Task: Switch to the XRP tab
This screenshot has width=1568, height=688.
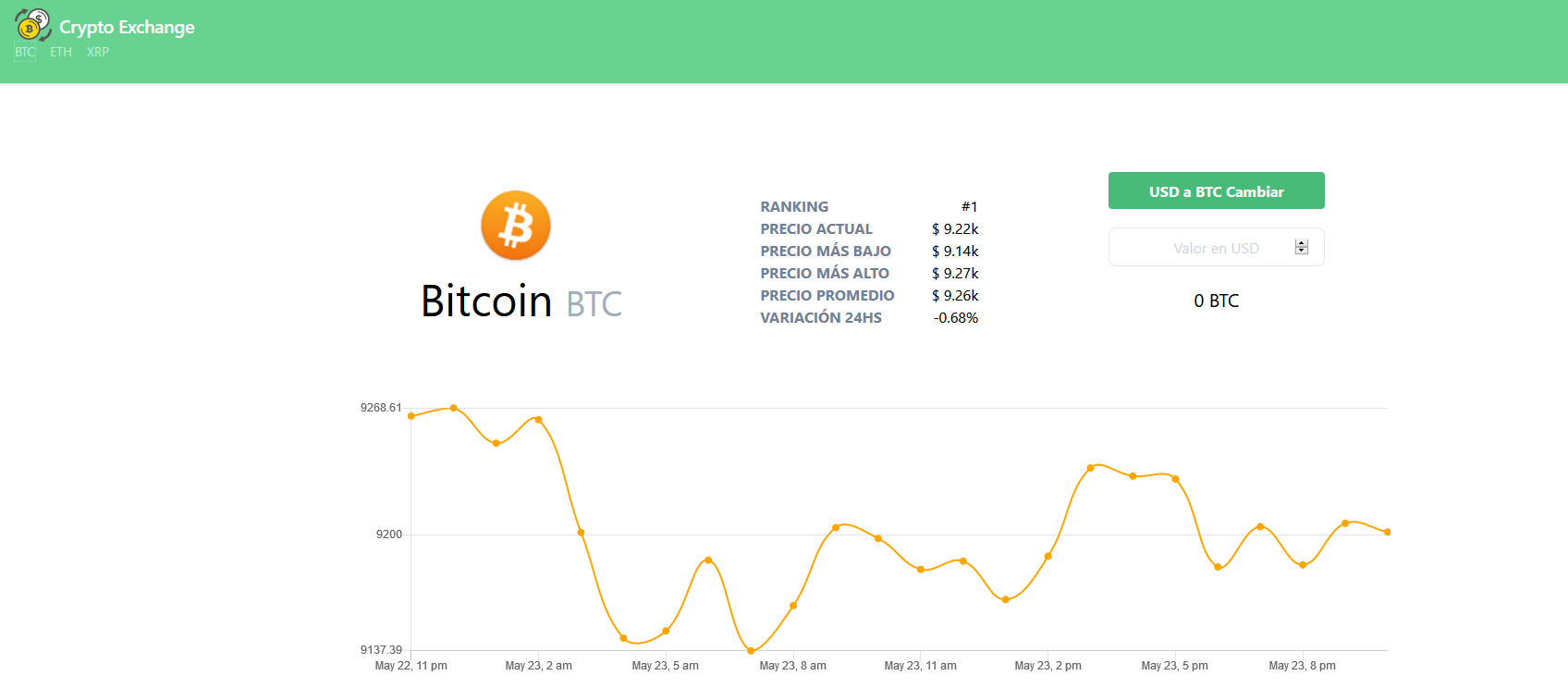Action: (98, 52)
